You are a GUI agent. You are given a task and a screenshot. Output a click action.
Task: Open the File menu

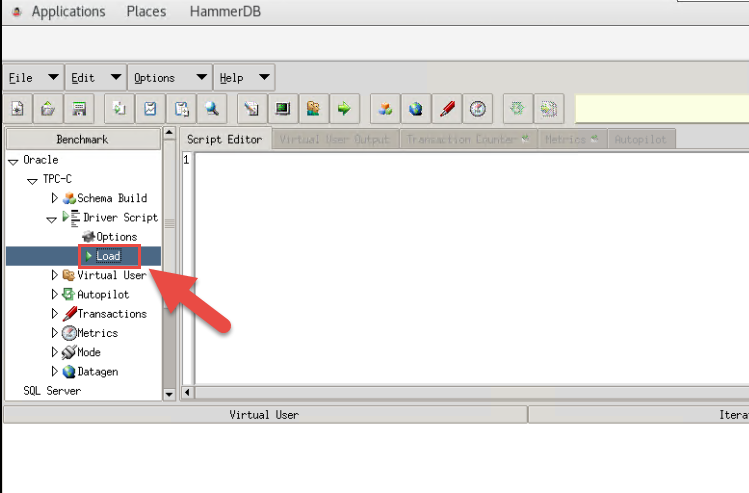pos(33,77)
